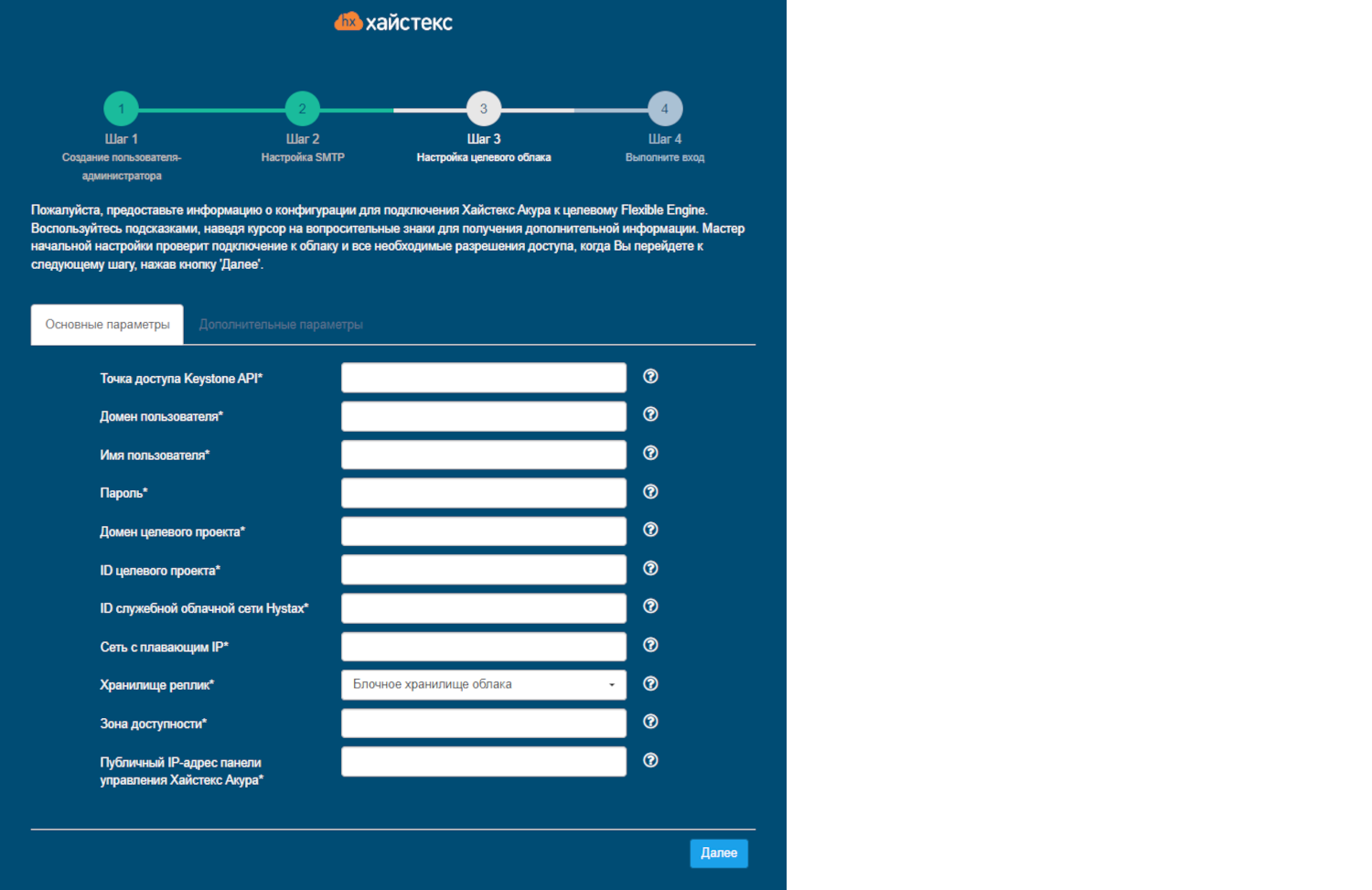Click help icon for Домен пользователя
This screenshot has height=890, width=1372.
point(650,414)
